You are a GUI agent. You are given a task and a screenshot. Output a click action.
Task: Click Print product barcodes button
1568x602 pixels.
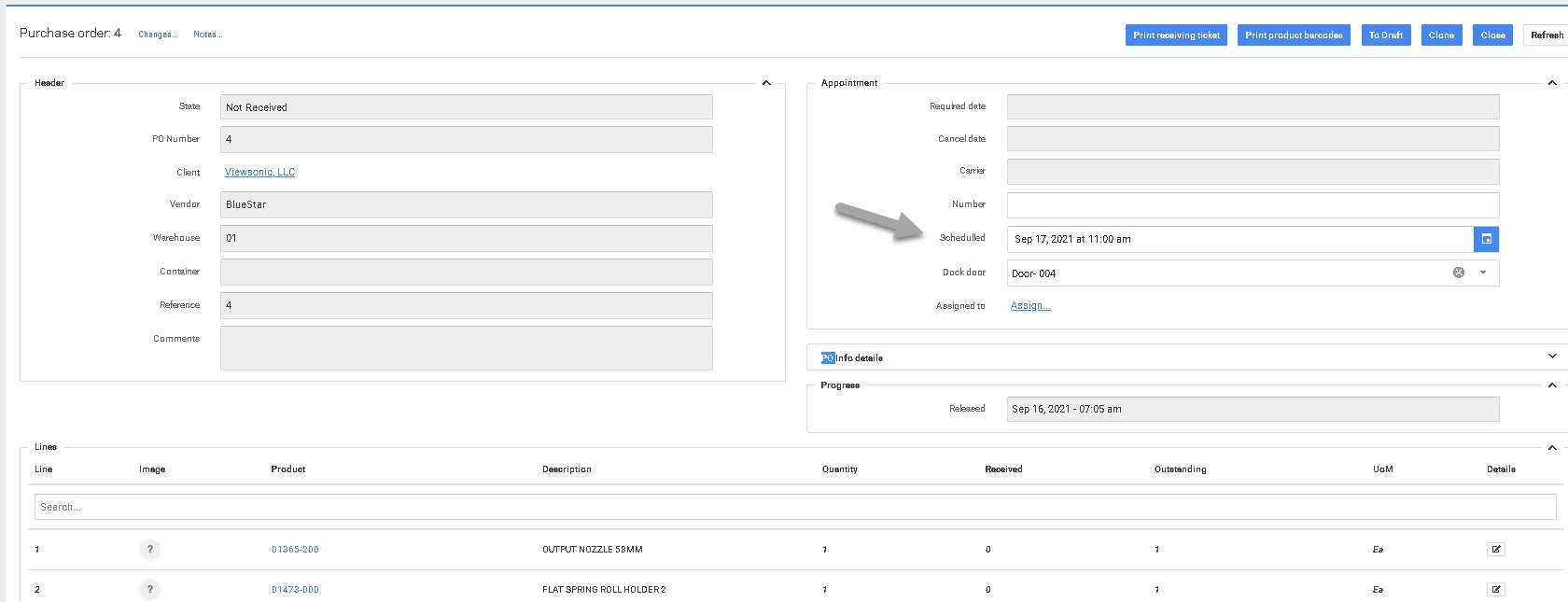[1294, 35]
